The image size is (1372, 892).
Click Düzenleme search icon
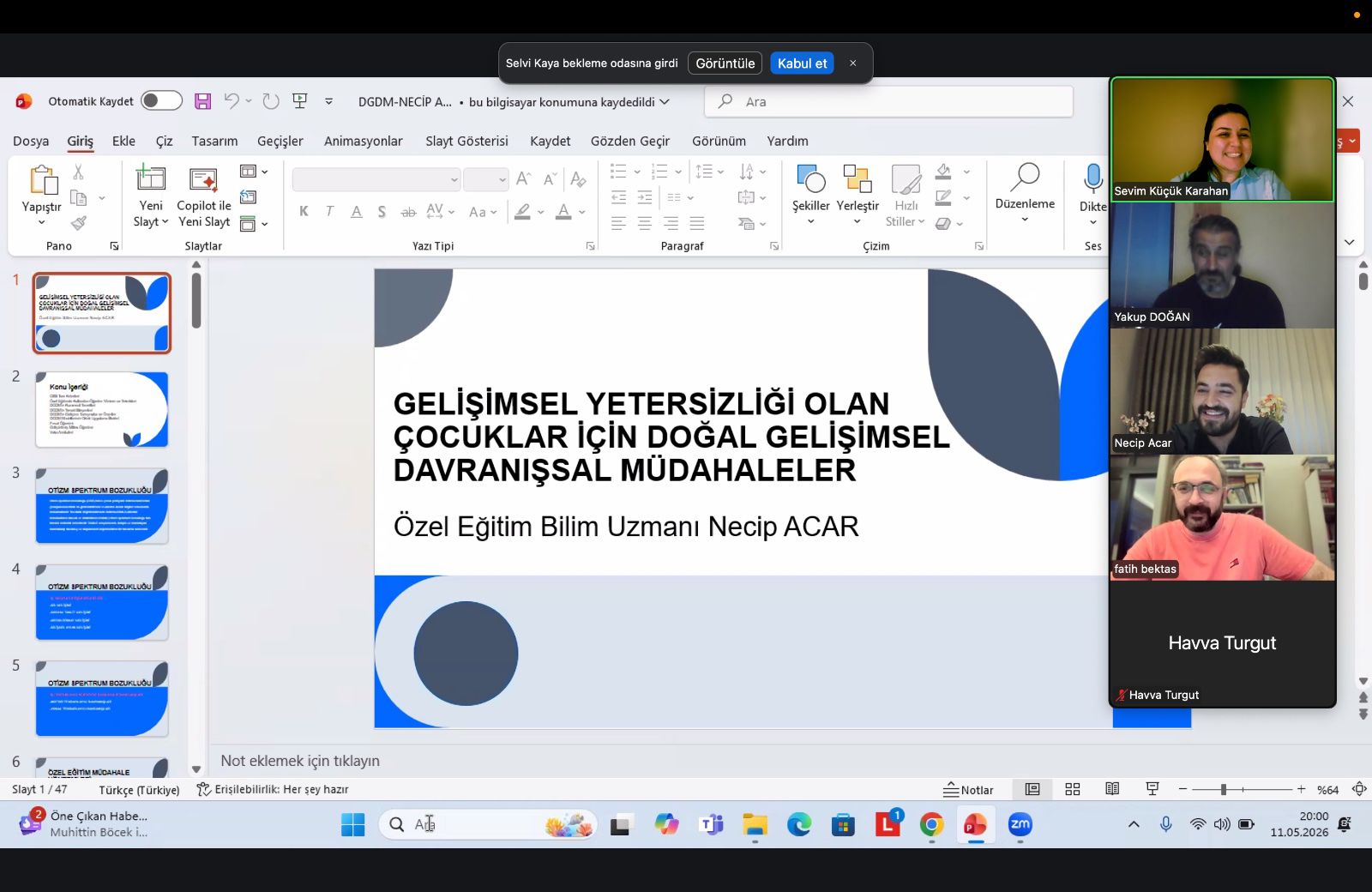(x=1025, y=177)
